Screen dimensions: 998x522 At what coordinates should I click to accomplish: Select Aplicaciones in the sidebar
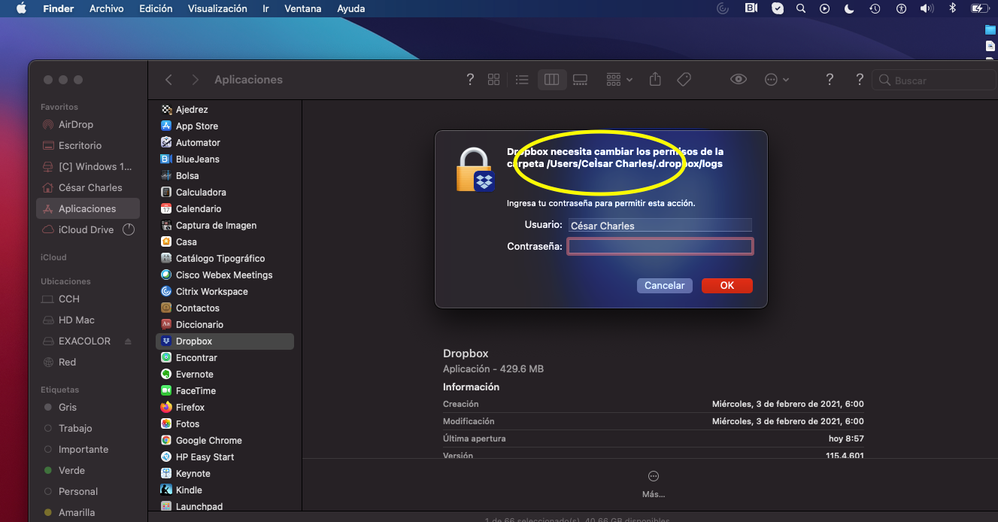coord(88,209)
